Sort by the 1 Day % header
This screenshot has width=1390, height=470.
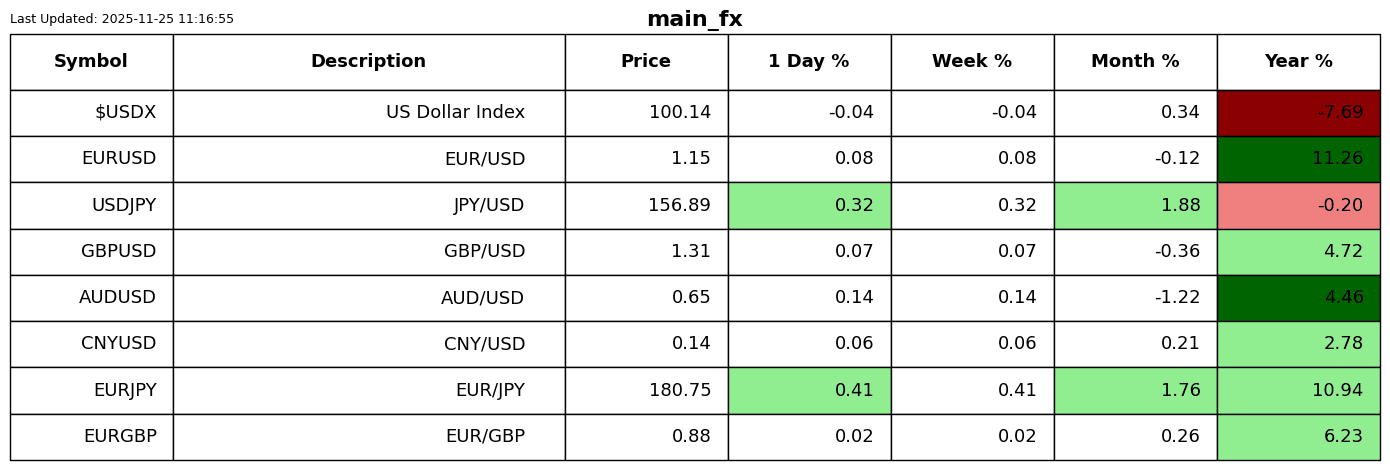click(809, 62)
